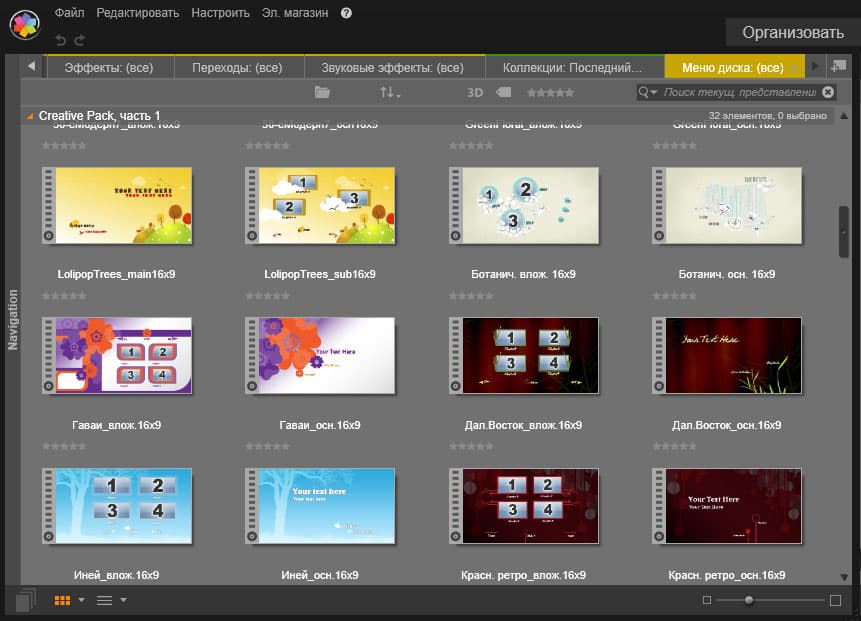Open the help question mark icon

(346, 13)
